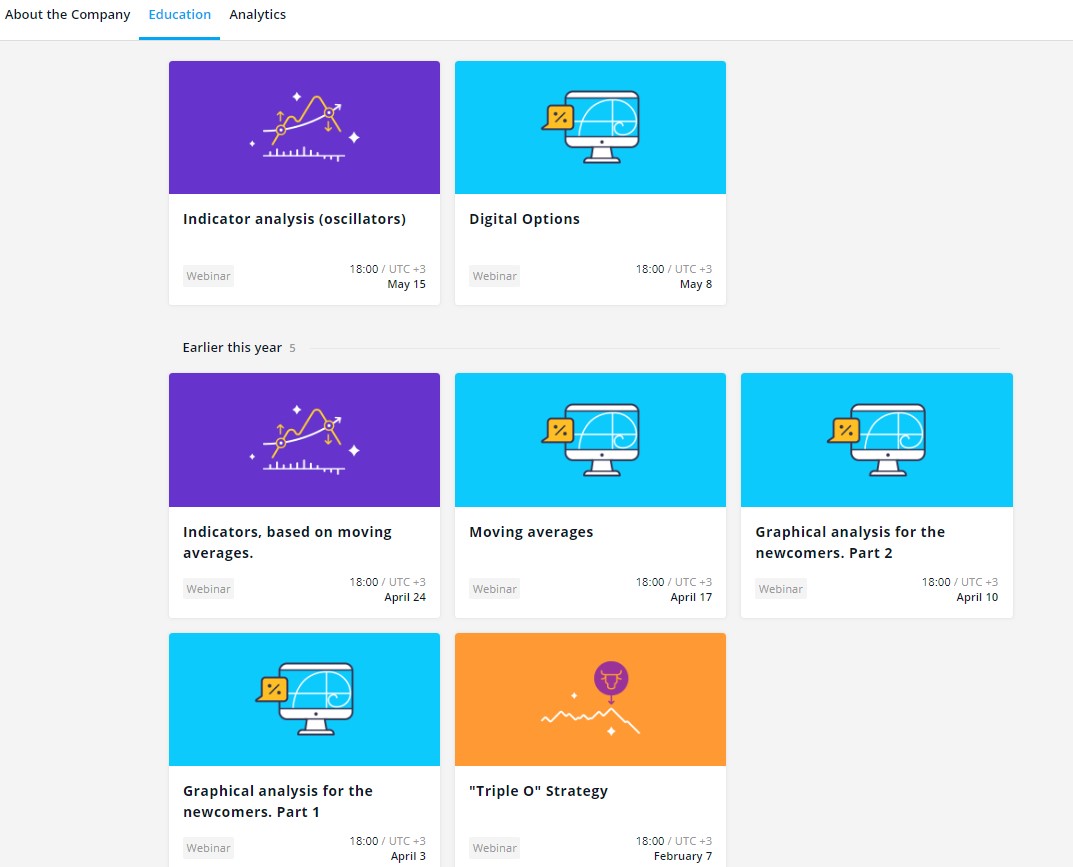
Task: Click Webinar tag on Graphical analysis Part 1
Action: [209, 848]
